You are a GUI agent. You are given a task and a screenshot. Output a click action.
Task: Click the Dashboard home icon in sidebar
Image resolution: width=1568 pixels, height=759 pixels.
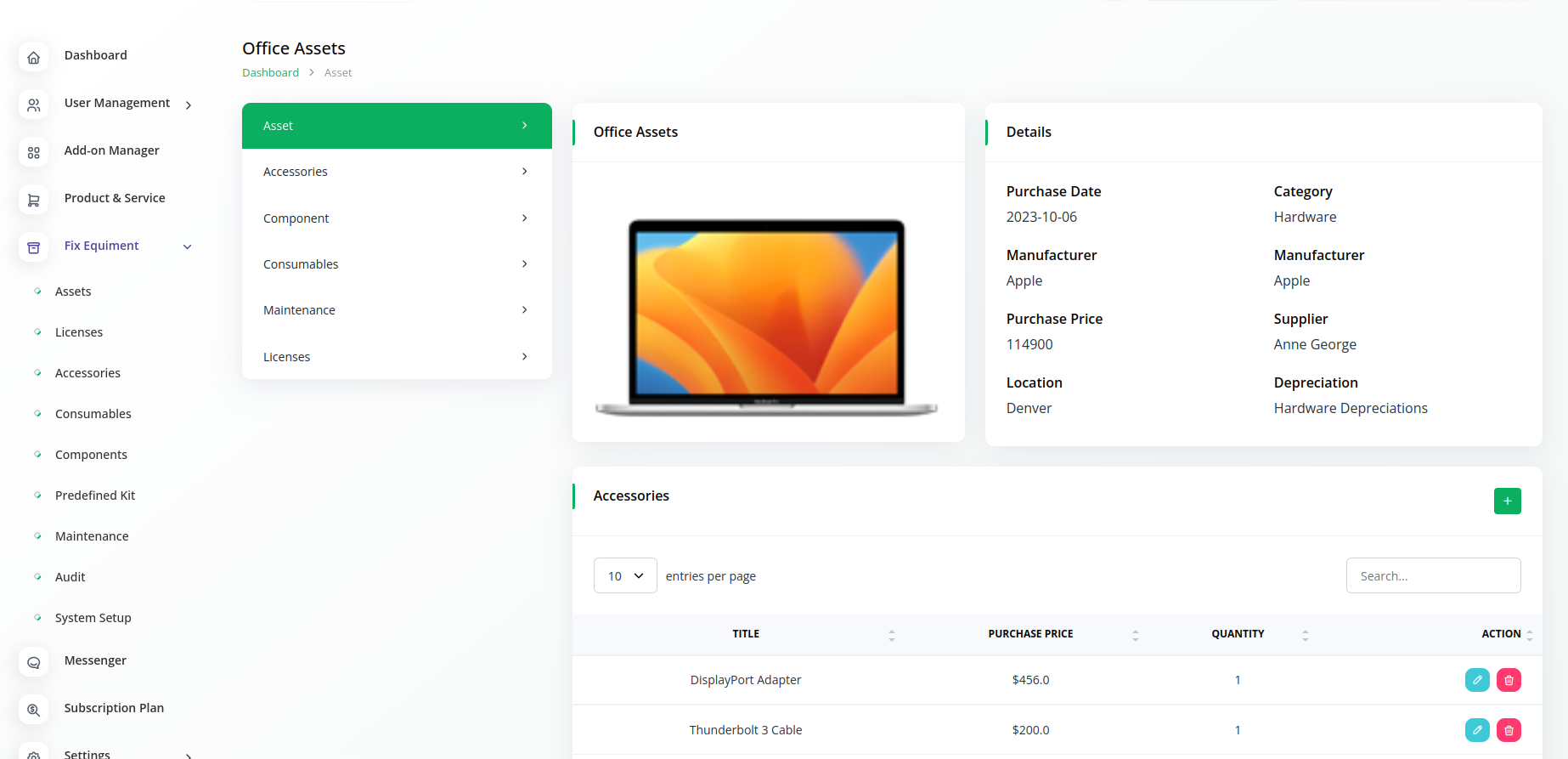tap(33, 58)
